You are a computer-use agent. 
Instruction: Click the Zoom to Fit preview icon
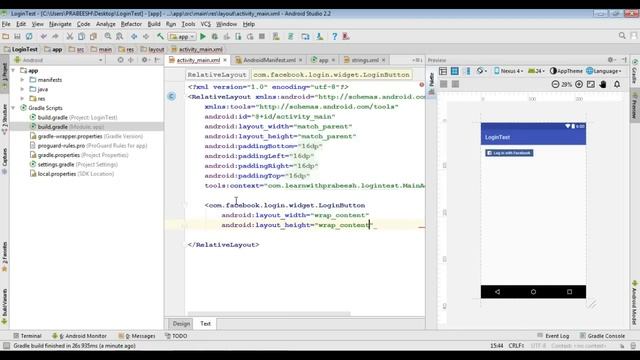[591, 84]
